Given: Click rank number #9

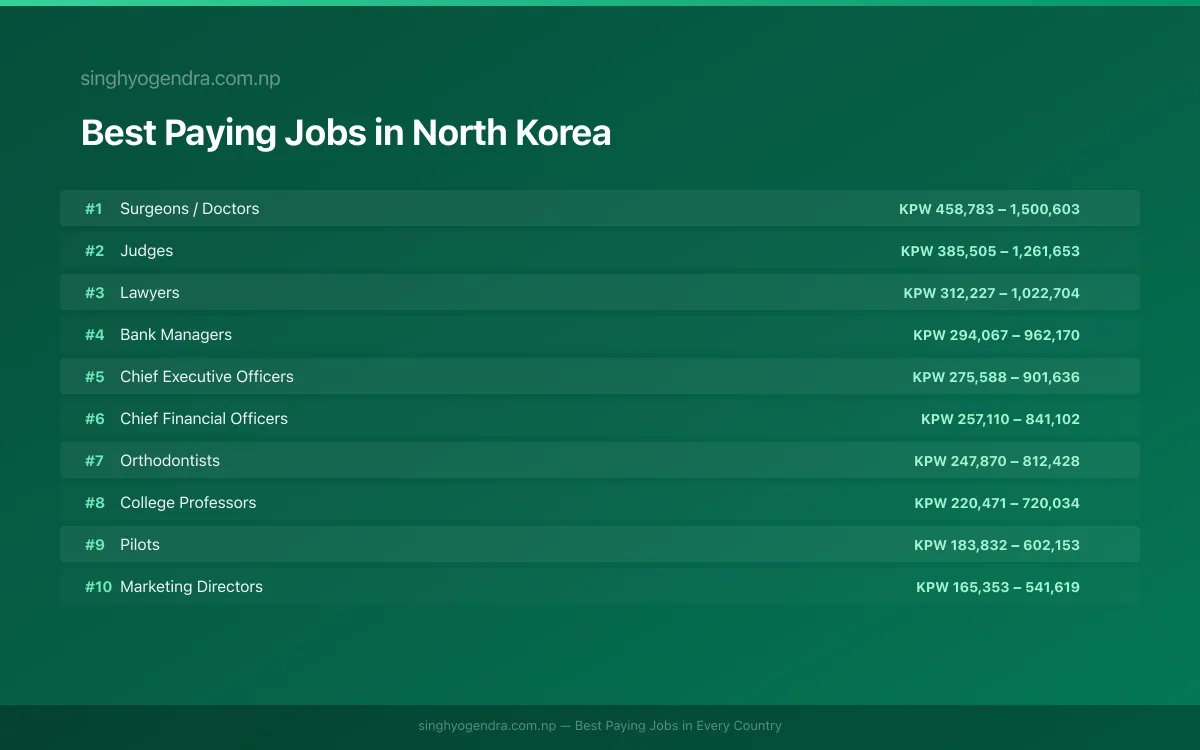Looking at the screenshot, I should point(94,545).
